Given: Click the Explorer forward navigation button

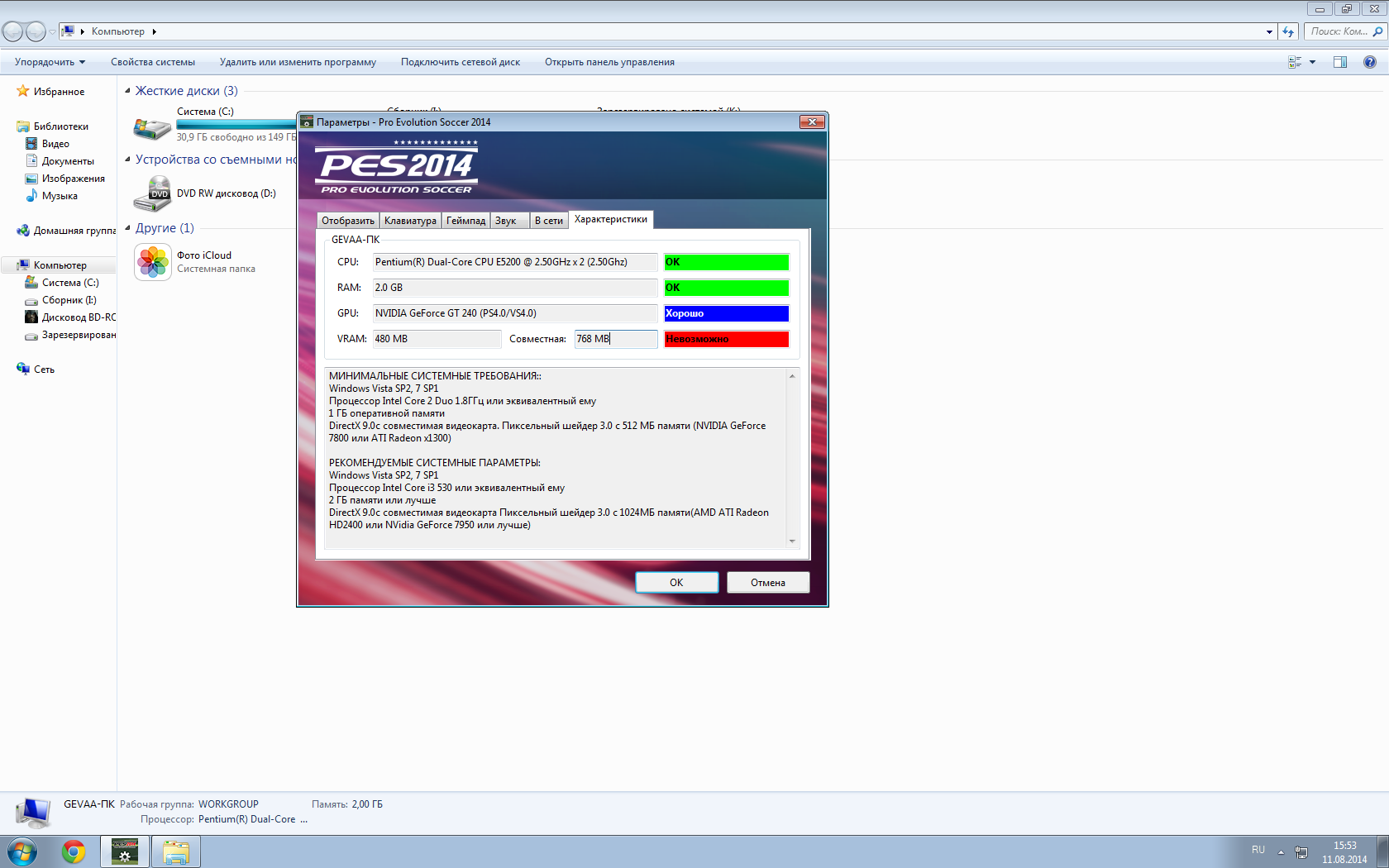Looking at the screenshot, I should pyautogui.click(x=36, y=31).
